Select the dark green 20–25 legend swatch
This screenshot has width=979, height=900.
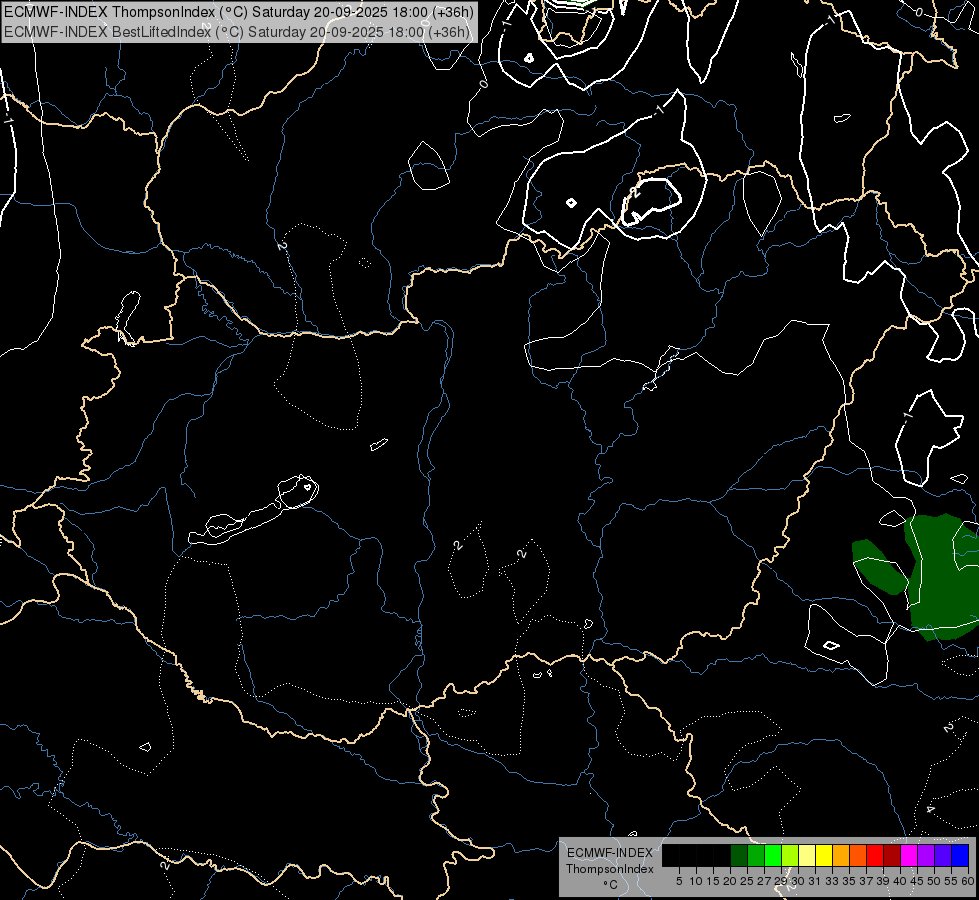point(739,855)
